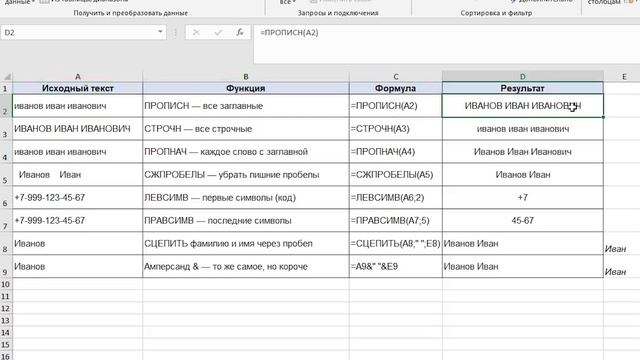This screenshot has height=360, width=640.
Task: Click the formula bar with =ПРОПИСН(A2)
Action: [447, 44]
